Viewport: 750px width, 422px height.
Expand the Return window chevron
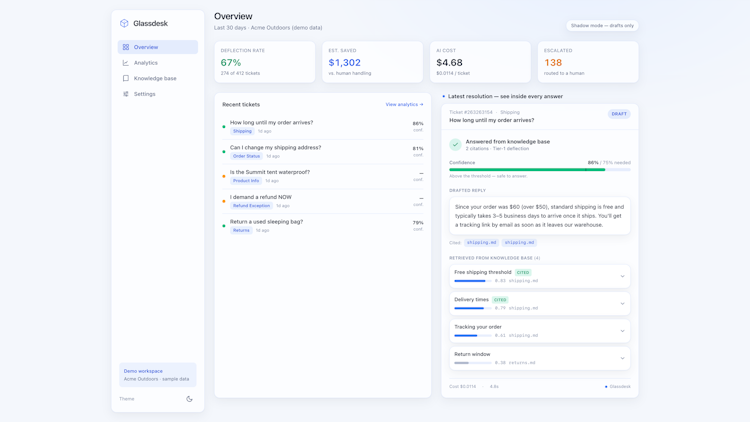[x=622, y=358]
